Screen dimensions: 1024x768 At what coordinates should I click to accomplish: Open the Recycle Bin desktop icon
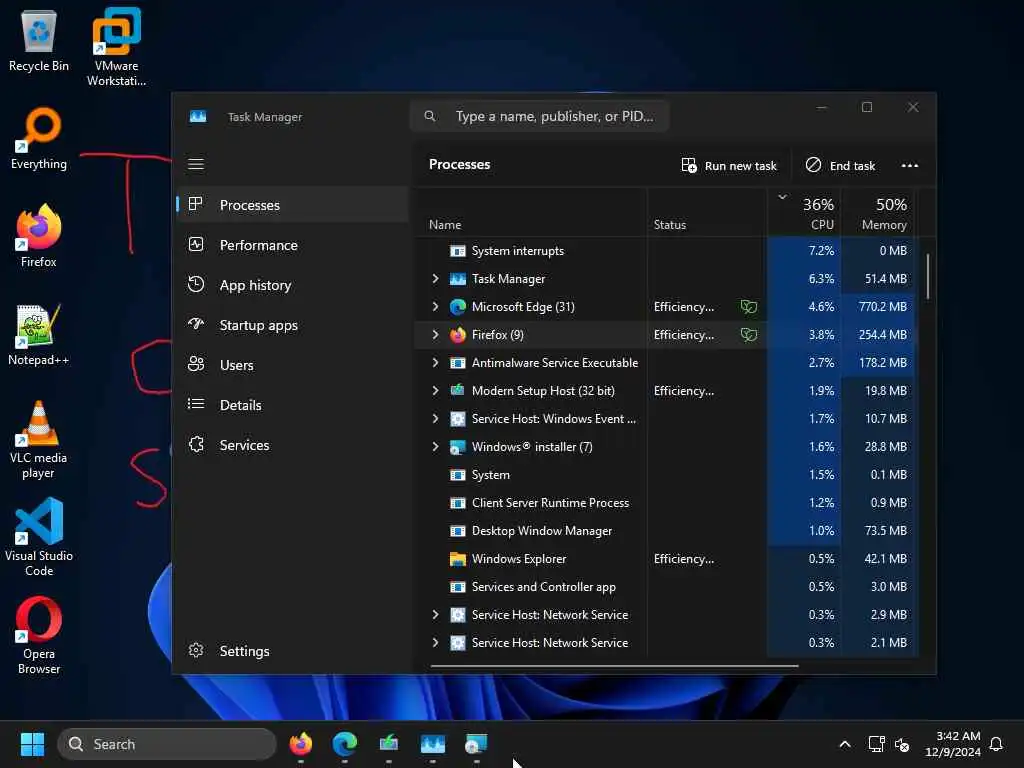pos(39,40)
